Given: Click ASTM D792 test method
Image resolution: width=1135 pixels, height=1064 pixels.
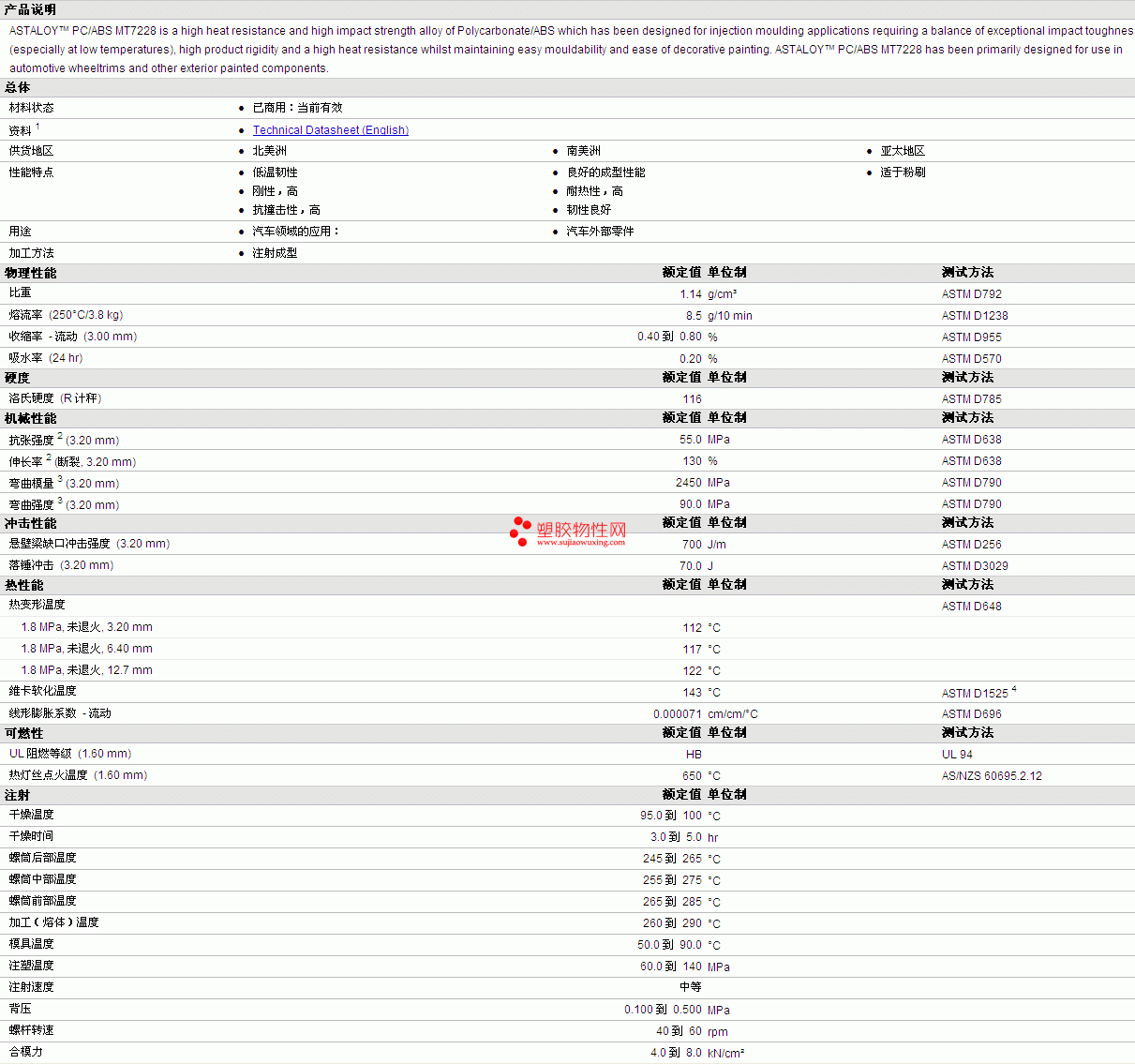Looking at the screenshot, I should pyautogui.click(x=971, y=294).
